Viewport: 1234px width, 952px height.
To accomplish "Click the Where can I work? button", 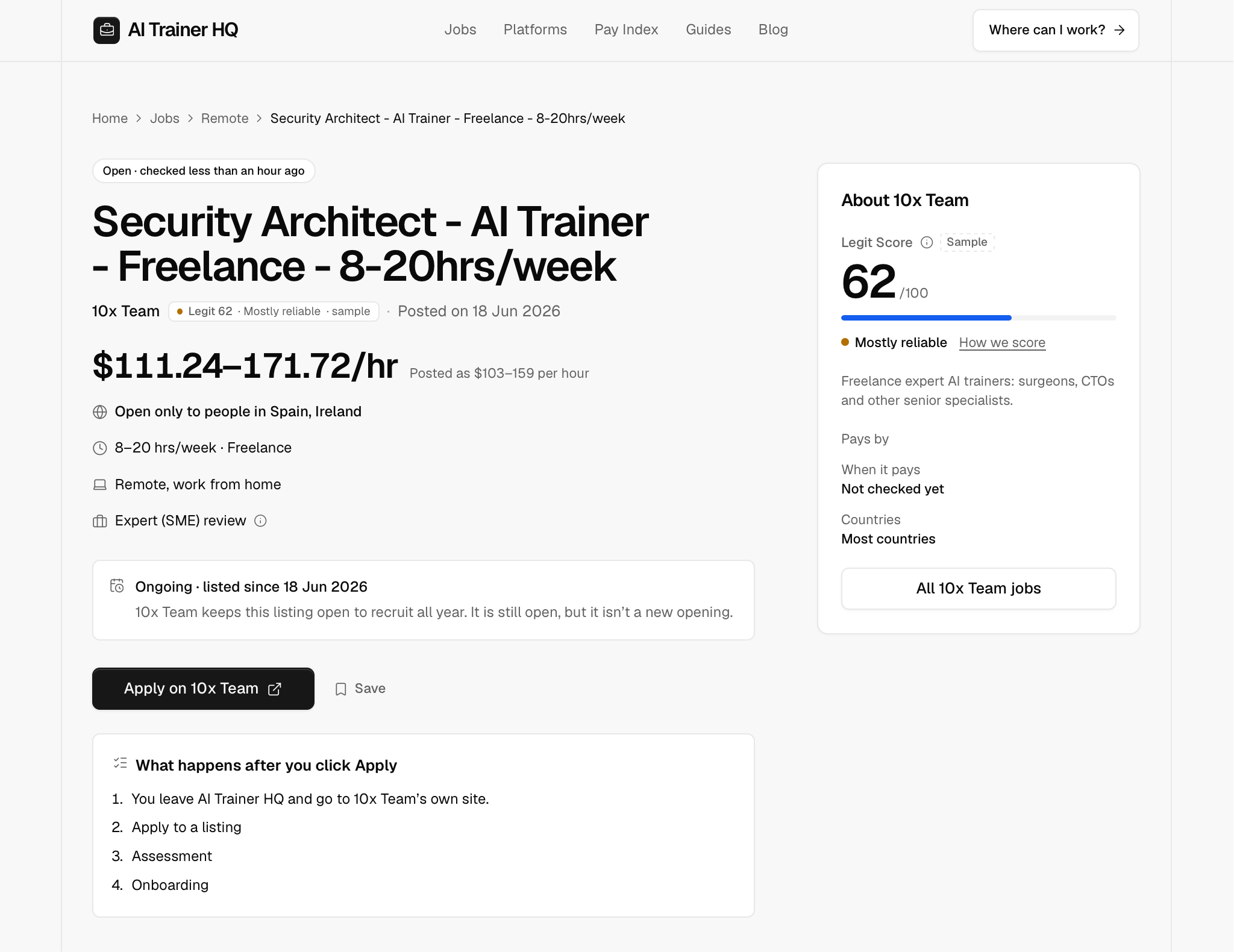I will (x=1056, y=30).
